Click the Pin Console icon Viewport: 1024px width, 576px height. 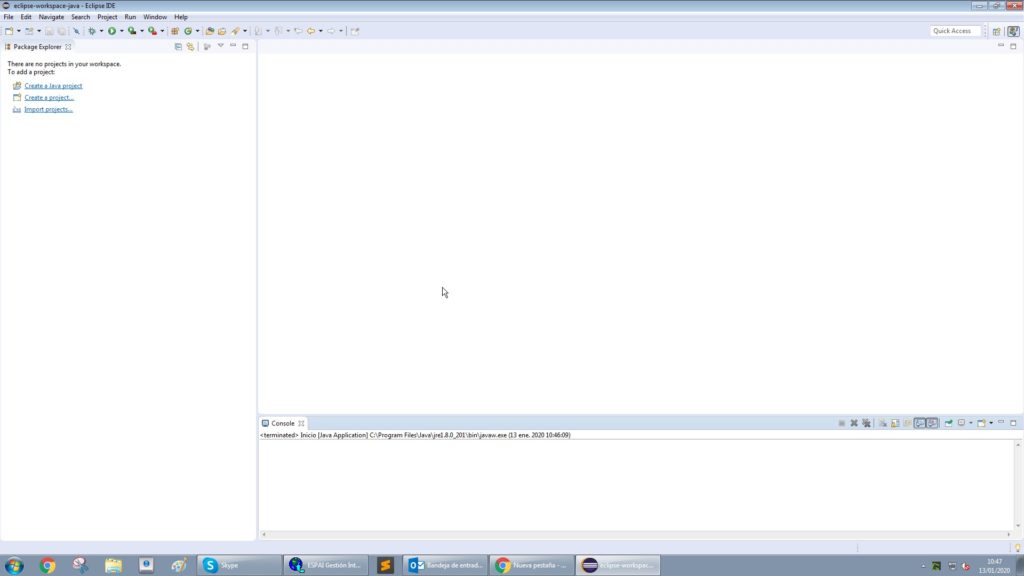click(948, 423)
